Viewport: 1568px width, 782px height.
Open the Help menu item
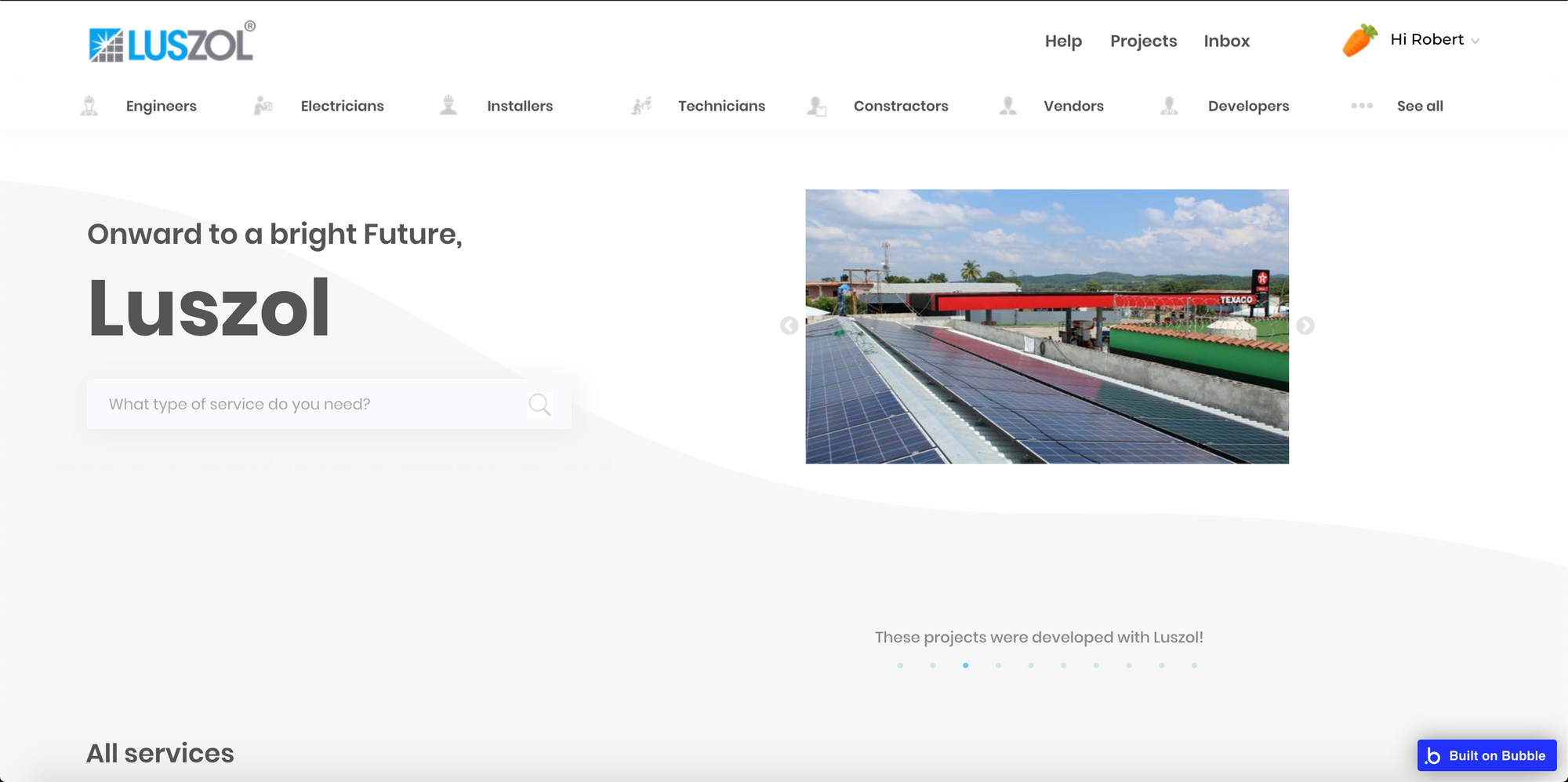[1063, 41]
